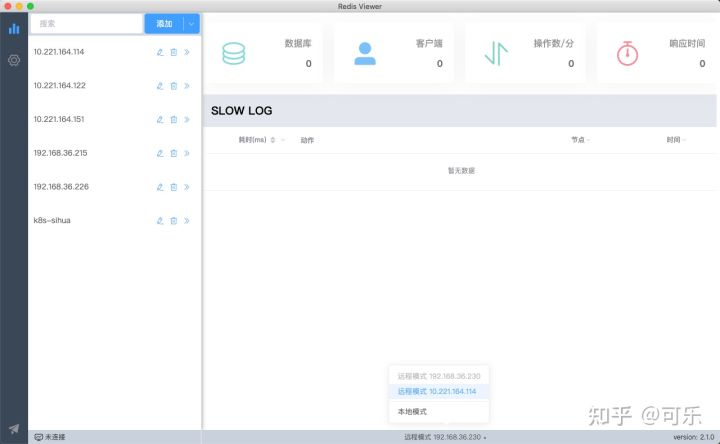Select 远程模式 192.168.36.230 menu entry
The width and height of the screenshot is (720, 444).
point(439,376)
